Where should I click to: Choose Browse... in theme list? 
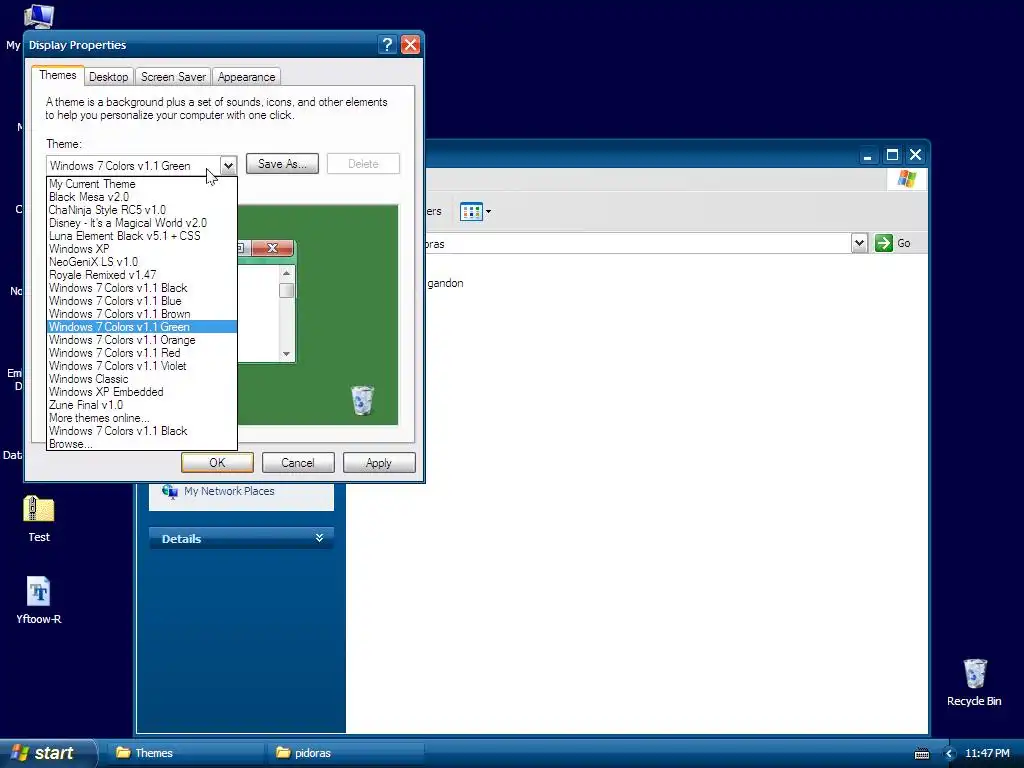[142, 445]
